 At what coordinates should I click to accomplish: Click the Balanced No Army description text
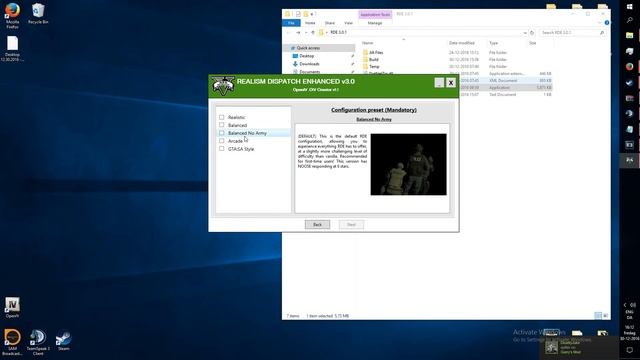pos(332,151)
